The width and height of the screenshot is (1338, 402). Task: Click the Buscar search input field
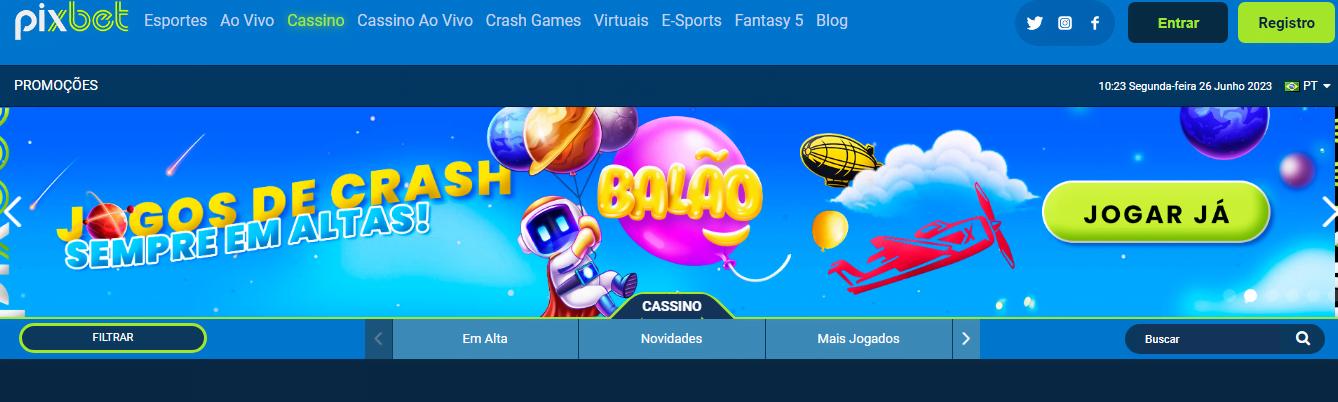[x=1205, y=339]
